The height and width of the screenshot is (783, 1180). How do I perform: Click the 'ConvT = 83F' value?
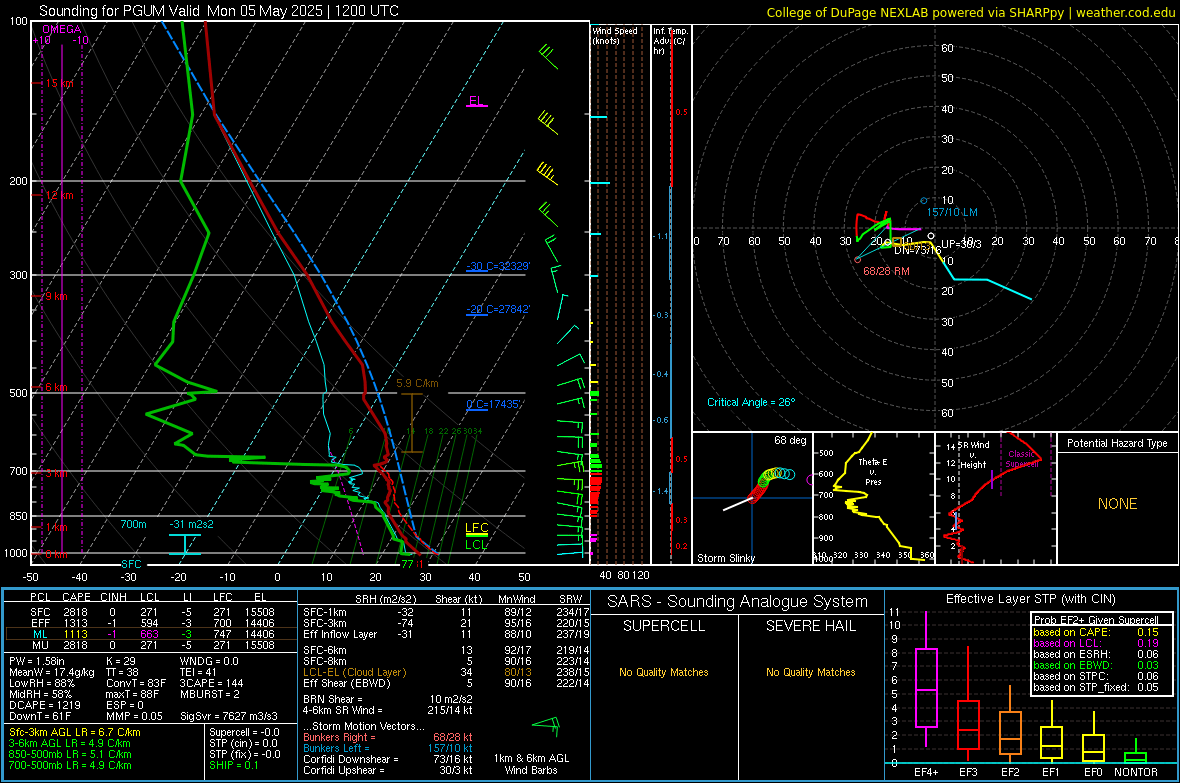point(135,683)
